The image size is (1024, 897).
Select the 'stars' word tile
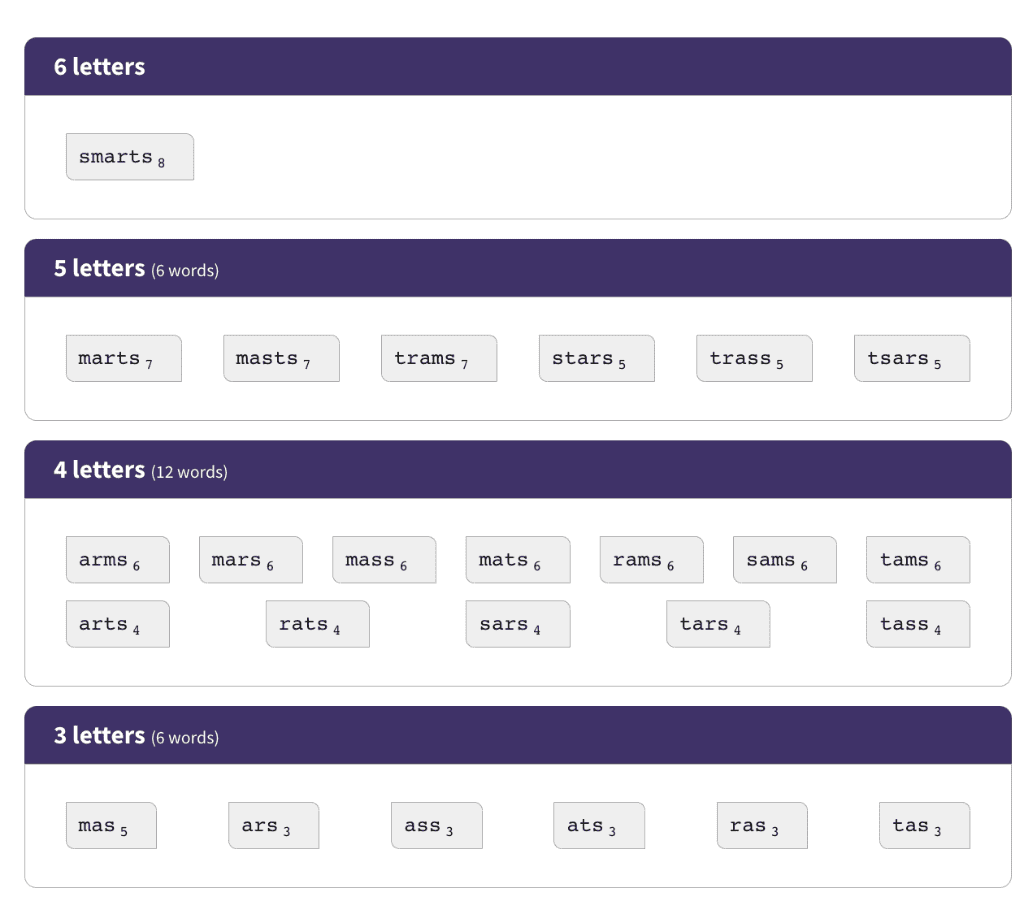point(596,358)
